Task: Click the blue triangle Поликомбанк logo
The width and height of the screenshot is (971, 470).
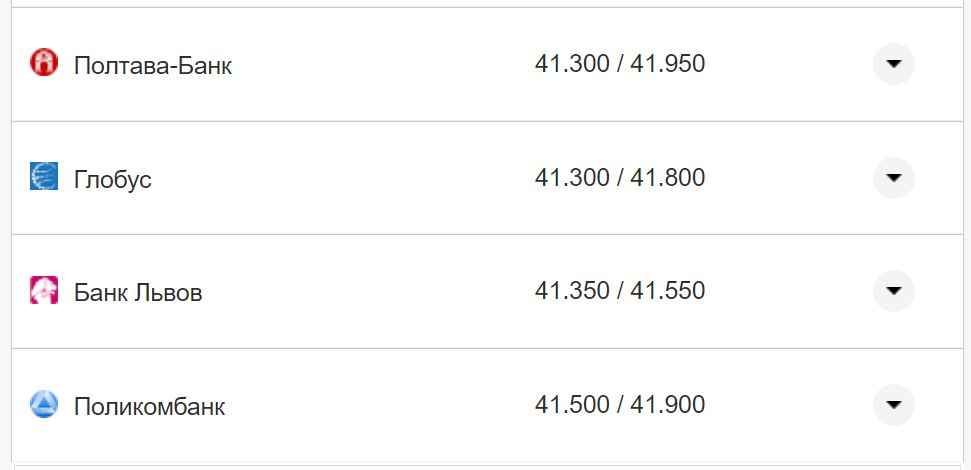Action: tap(44, 404)
